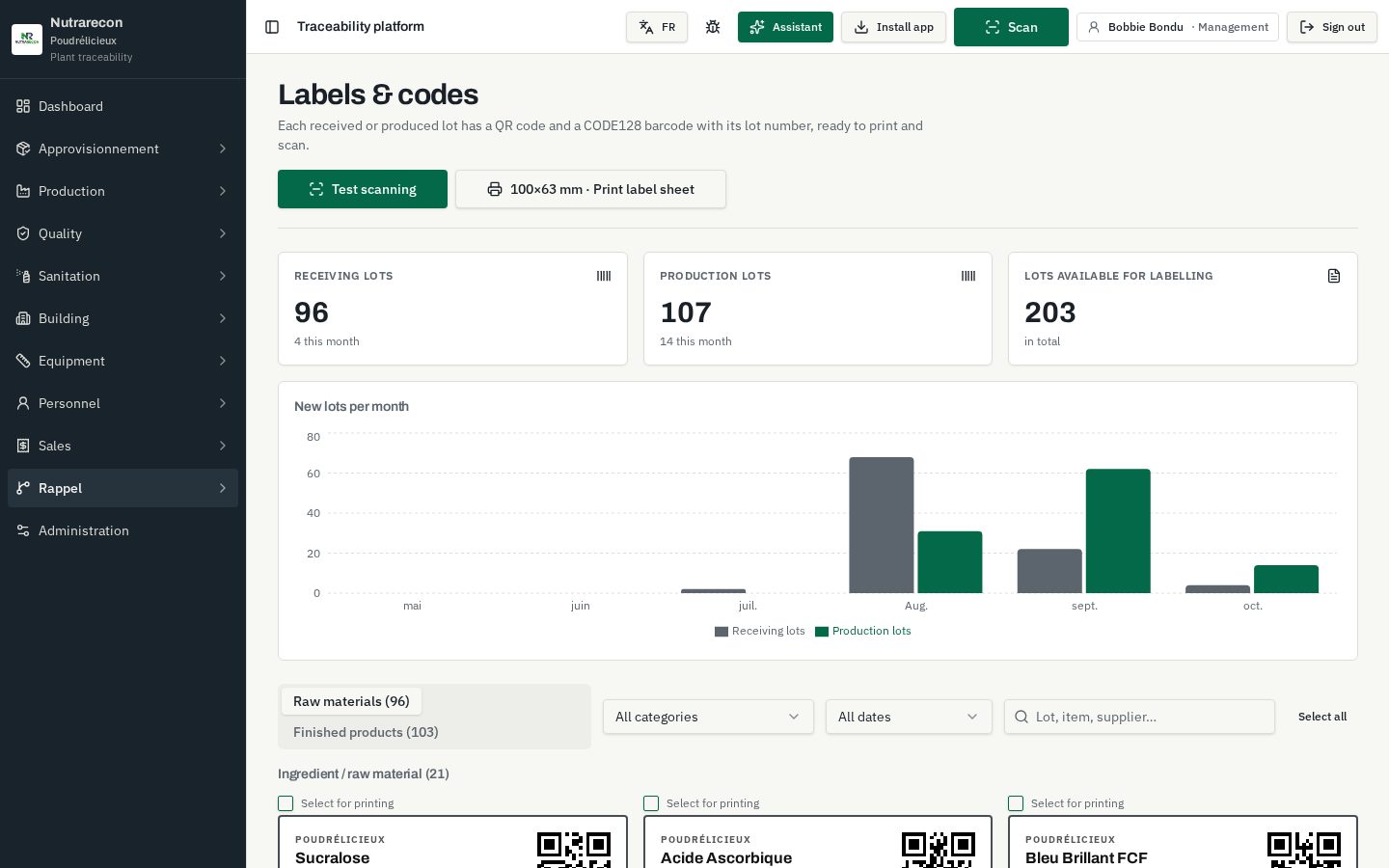The height and width of the screenshot is (868, 1389).
Task: Expand the Personnel menu chevron
Action: pos(223,403)
